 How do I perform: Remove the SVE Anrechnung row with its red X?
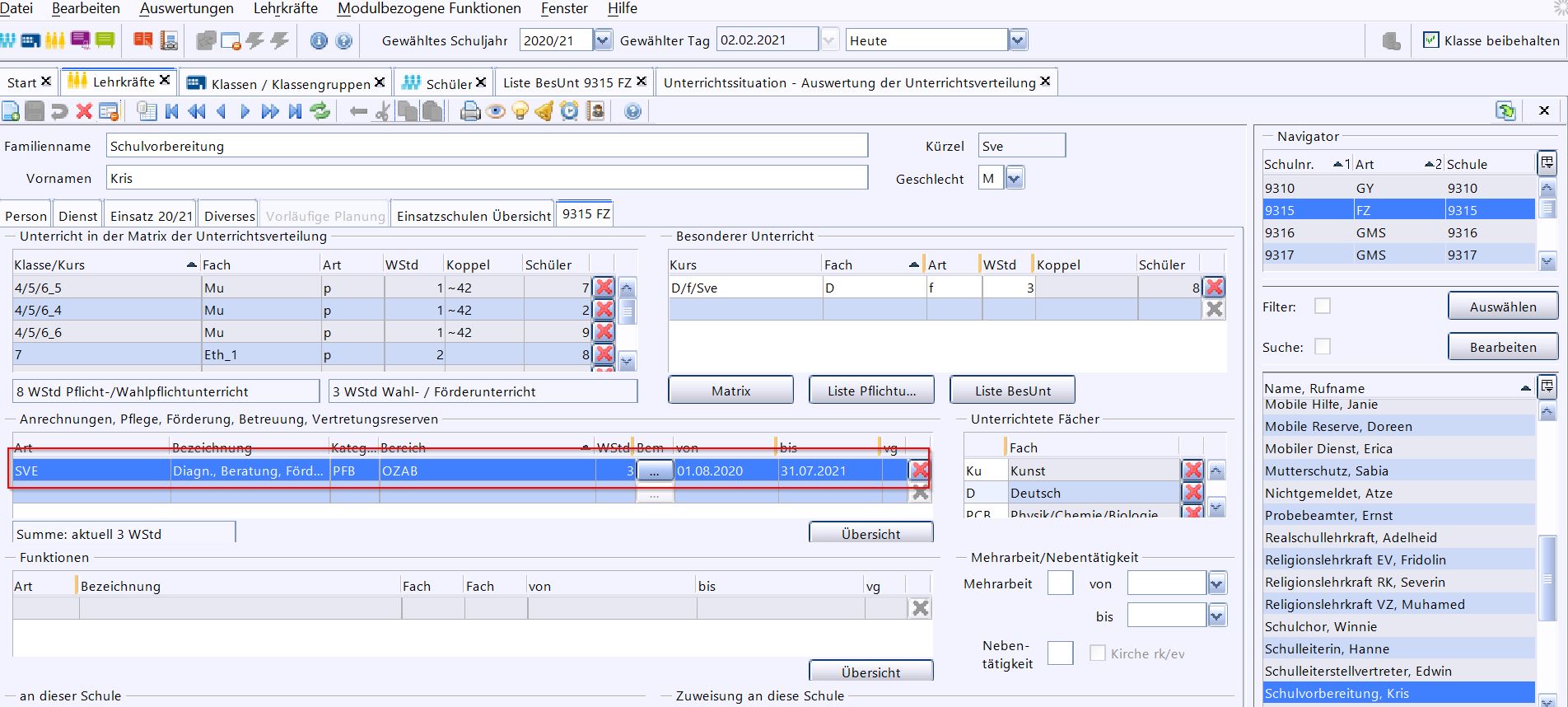(920, 471)
